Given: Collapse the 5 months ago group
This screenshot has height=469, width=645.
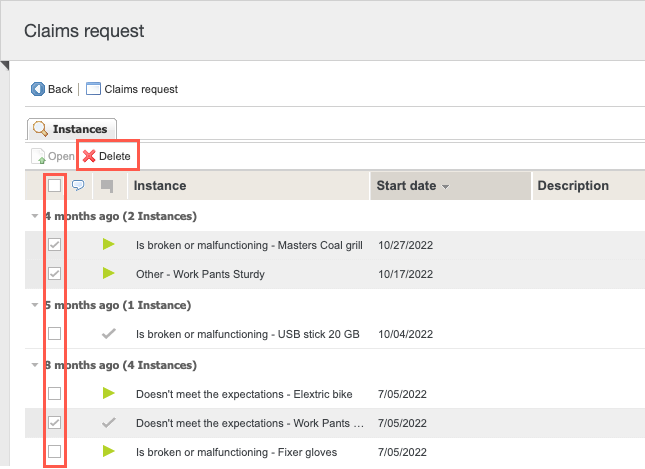Looking at the screenshot, I should tap(36, 305).
